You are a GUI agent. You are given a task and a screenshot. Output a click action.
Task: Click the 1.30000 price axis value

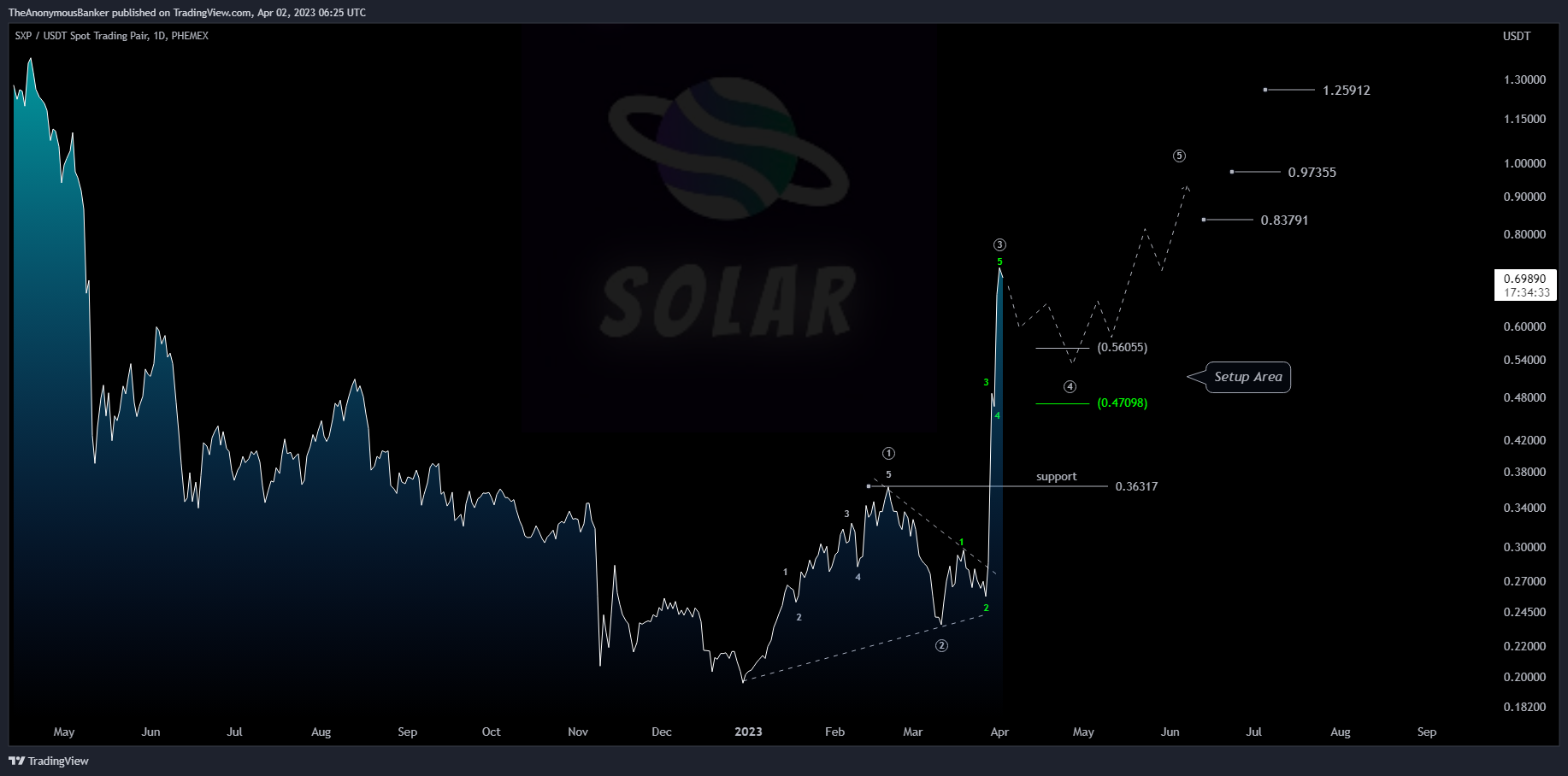click(1524, 79)
